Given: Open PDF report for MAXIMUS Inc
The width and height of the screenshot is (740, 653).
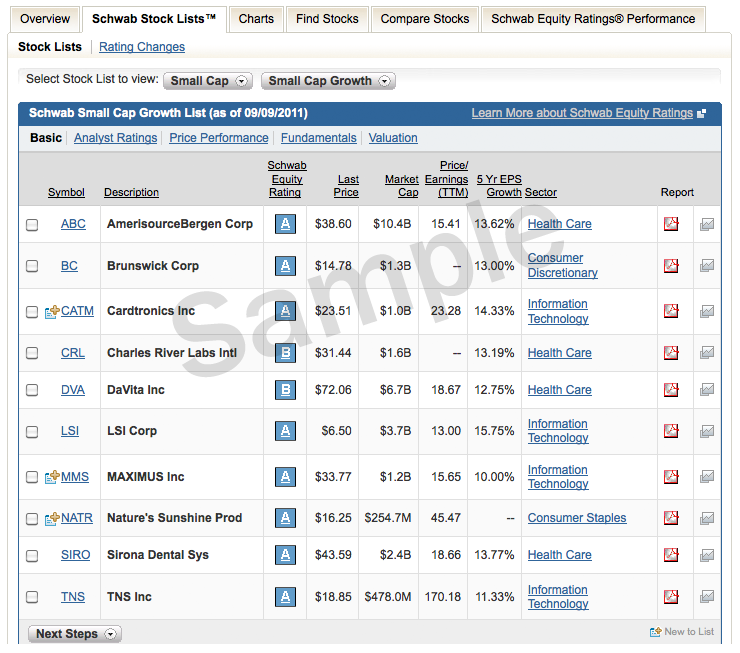Looking at the screenshot, I should pyautogui.click(x=671, y=477).
